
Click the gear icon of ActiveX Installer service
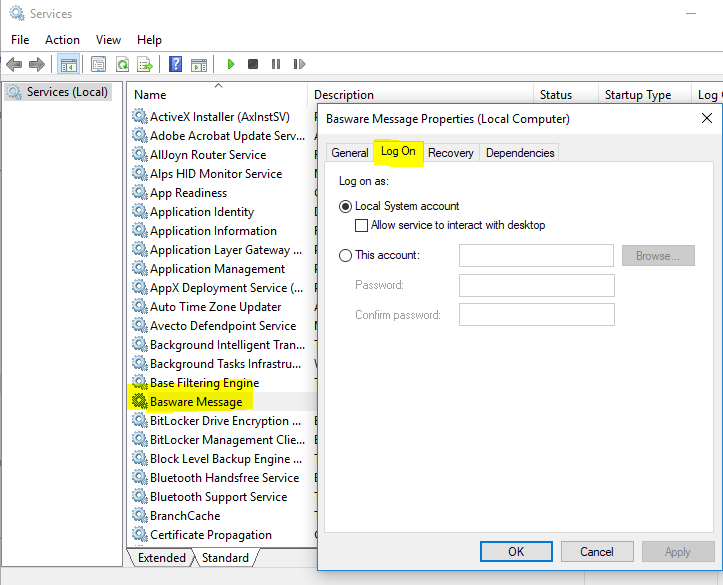pos(139,116)
